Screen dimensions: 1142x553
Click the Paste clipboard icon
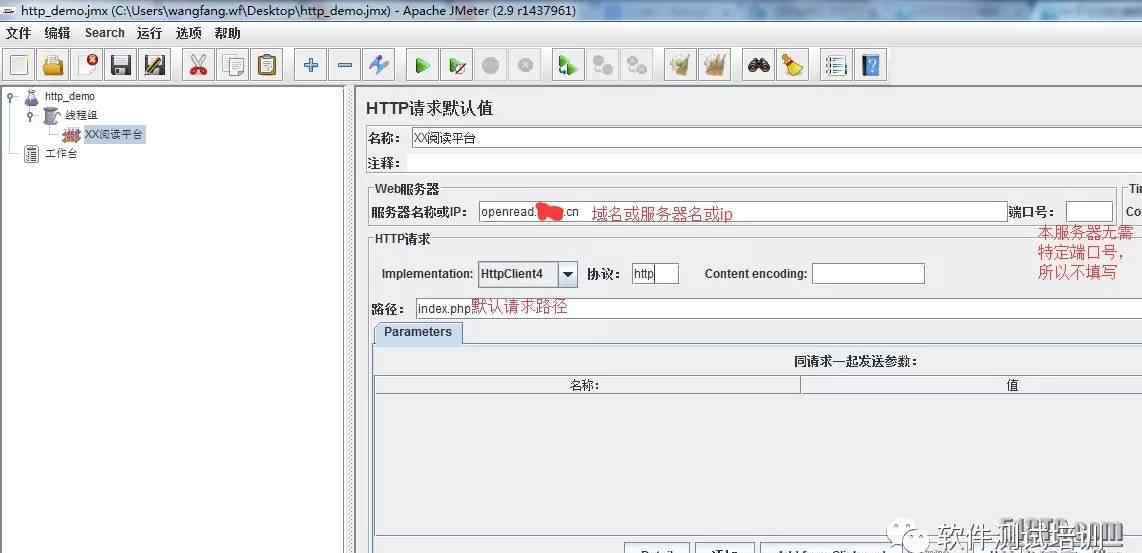[267, 66]
